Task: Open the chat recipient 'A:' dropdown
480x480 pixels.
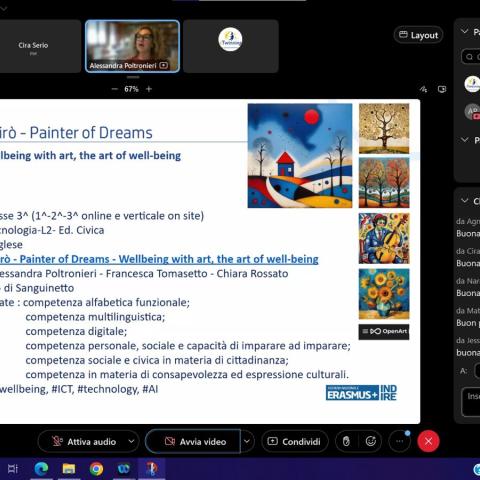Action: click(477, 371)
